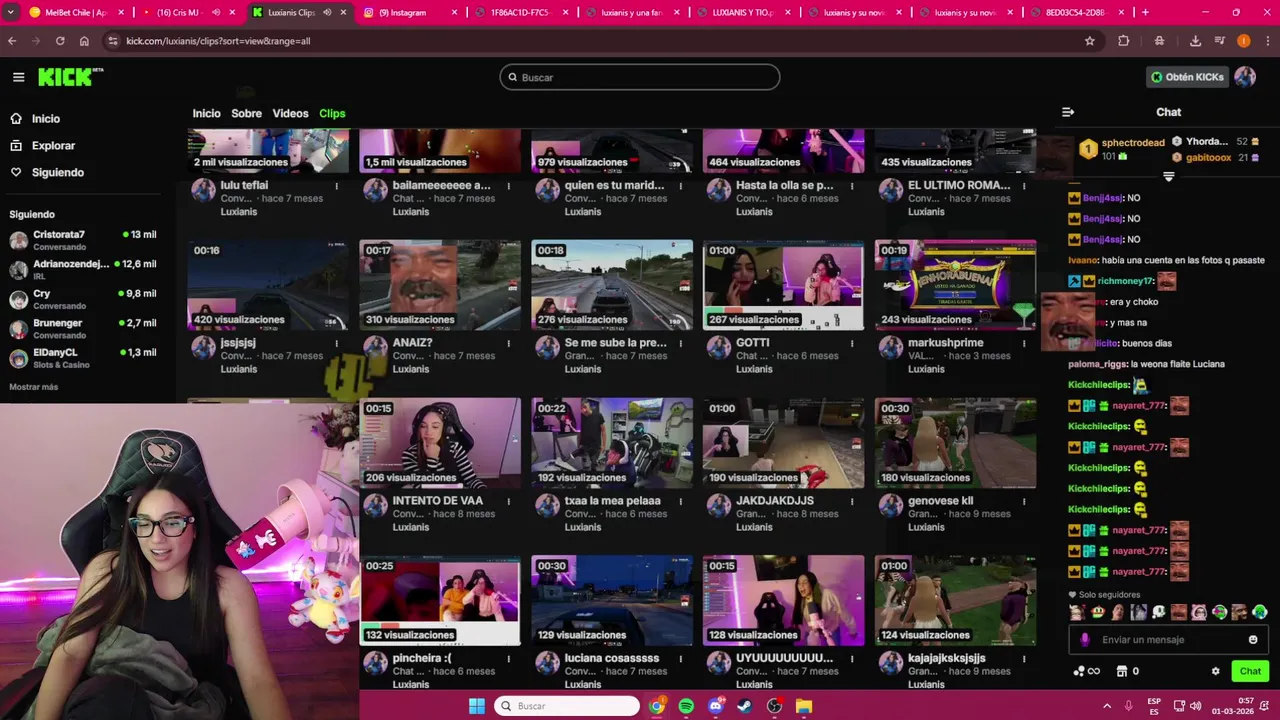Click the 'Enviar un mensaje' chat input
The height and width of the screenshot is (720, 1280).
coord(1168,640)
